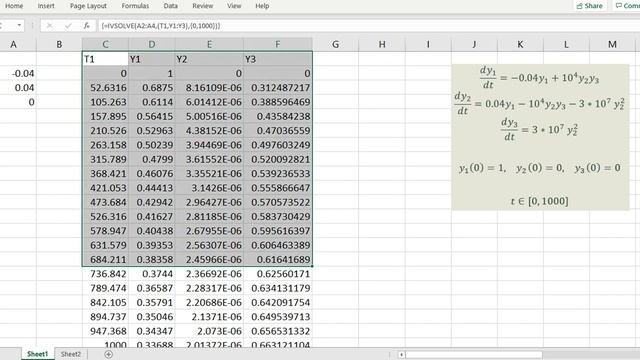This screenshot has height=360, width=640.
Task: Select column M header
Action: click(x=612, y=44)
